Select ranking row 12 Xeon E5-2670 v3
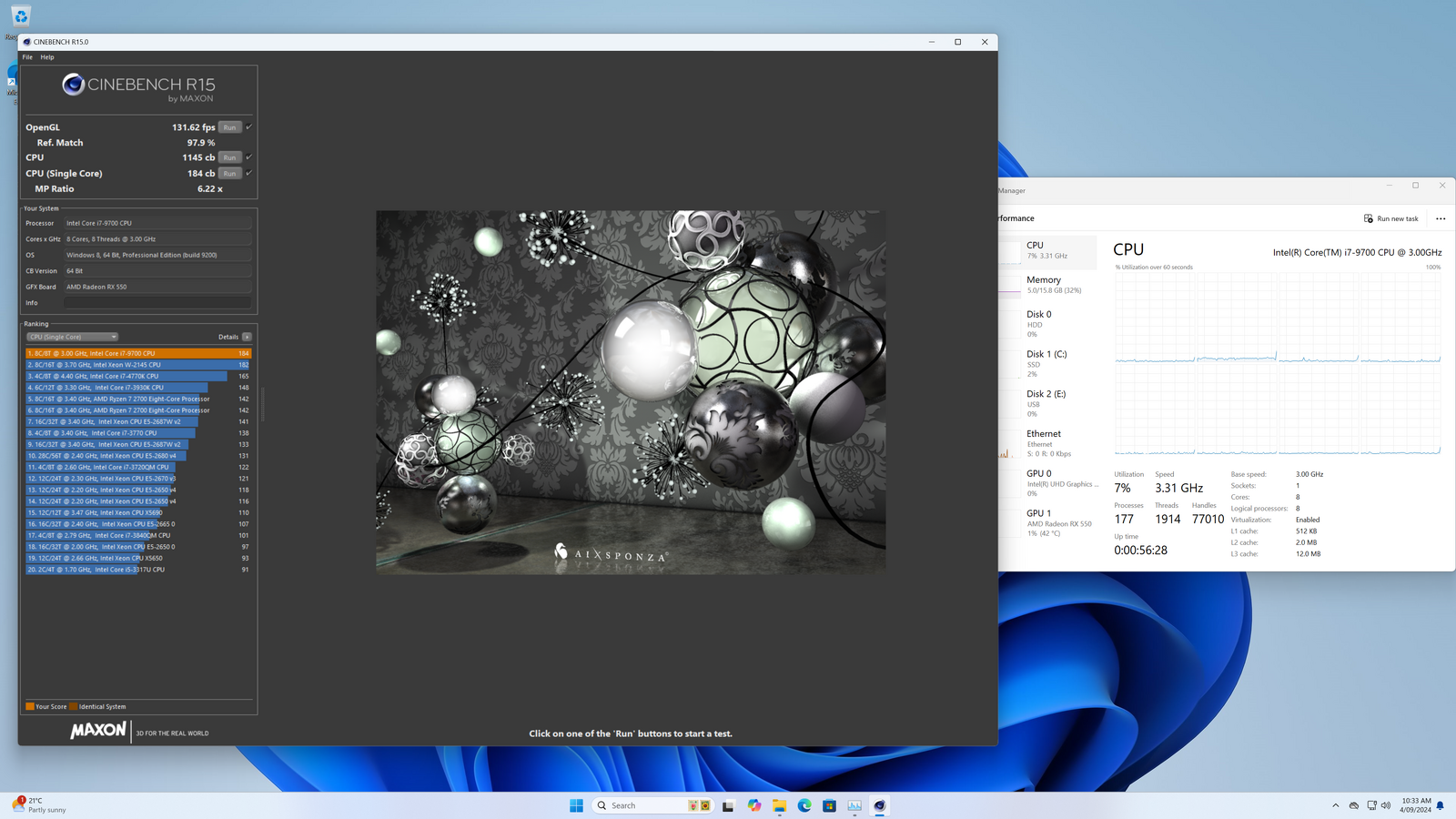Viewport: 1456px width, 819px height. tap(138, 479)
